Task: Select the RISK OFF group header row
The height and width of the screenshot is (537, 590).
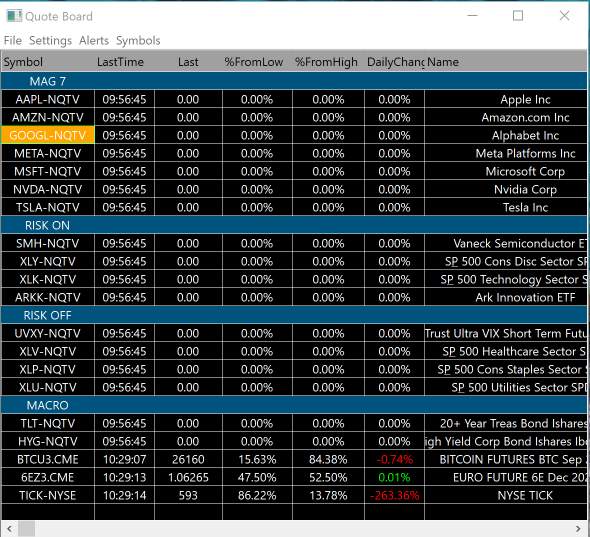Action: coord(294,315)
